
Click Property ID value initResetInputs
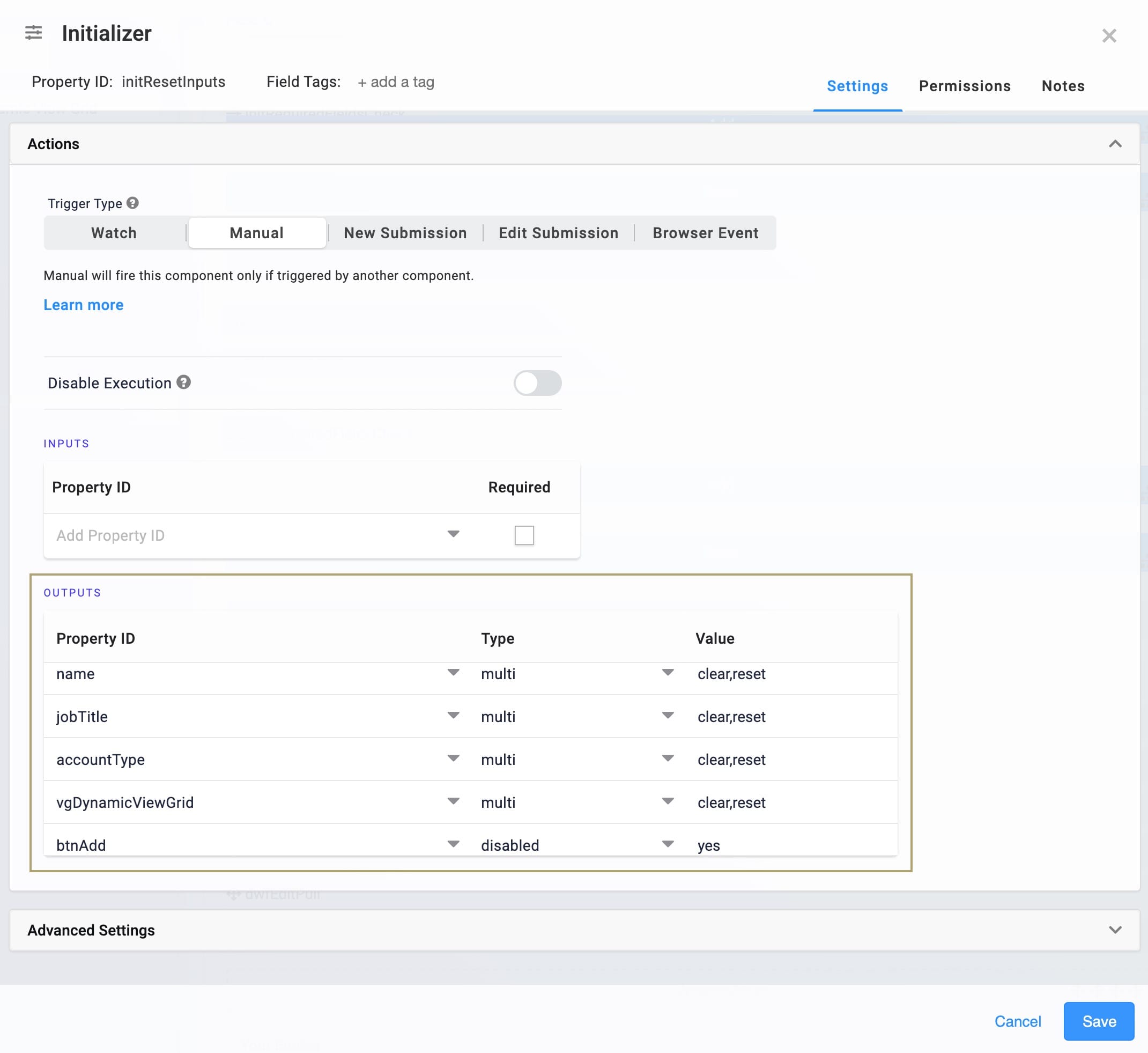pyautogui.click(x=174, y=82)
